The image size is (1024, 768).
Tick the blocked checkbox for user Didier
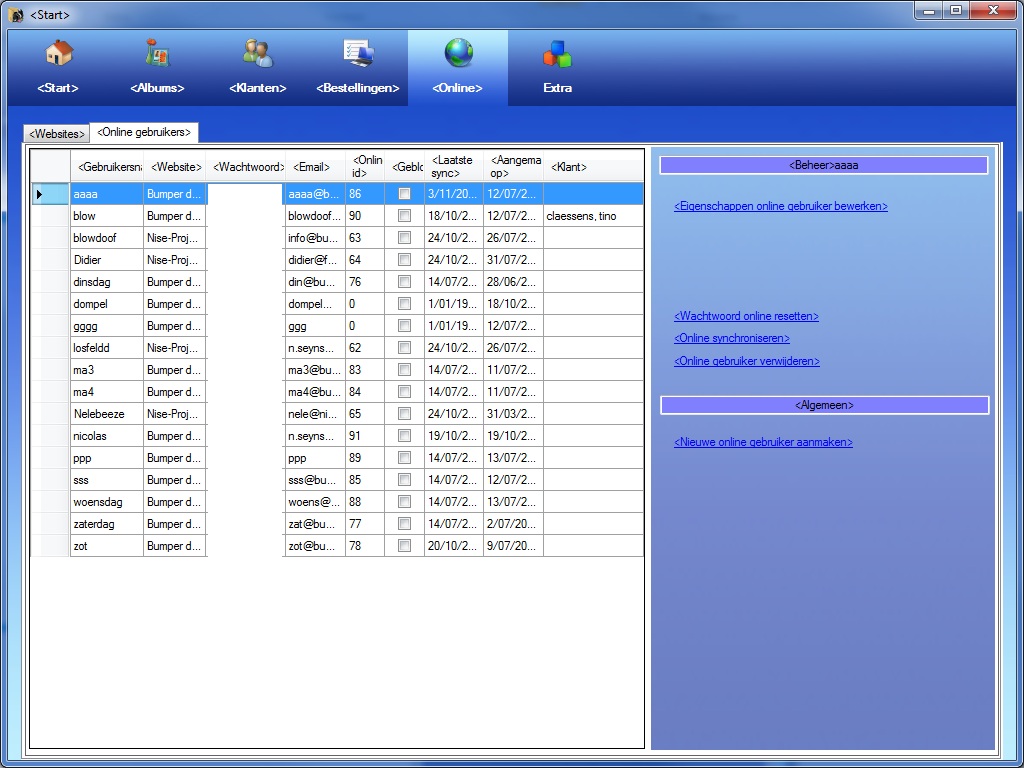click(x=404, y=260)
